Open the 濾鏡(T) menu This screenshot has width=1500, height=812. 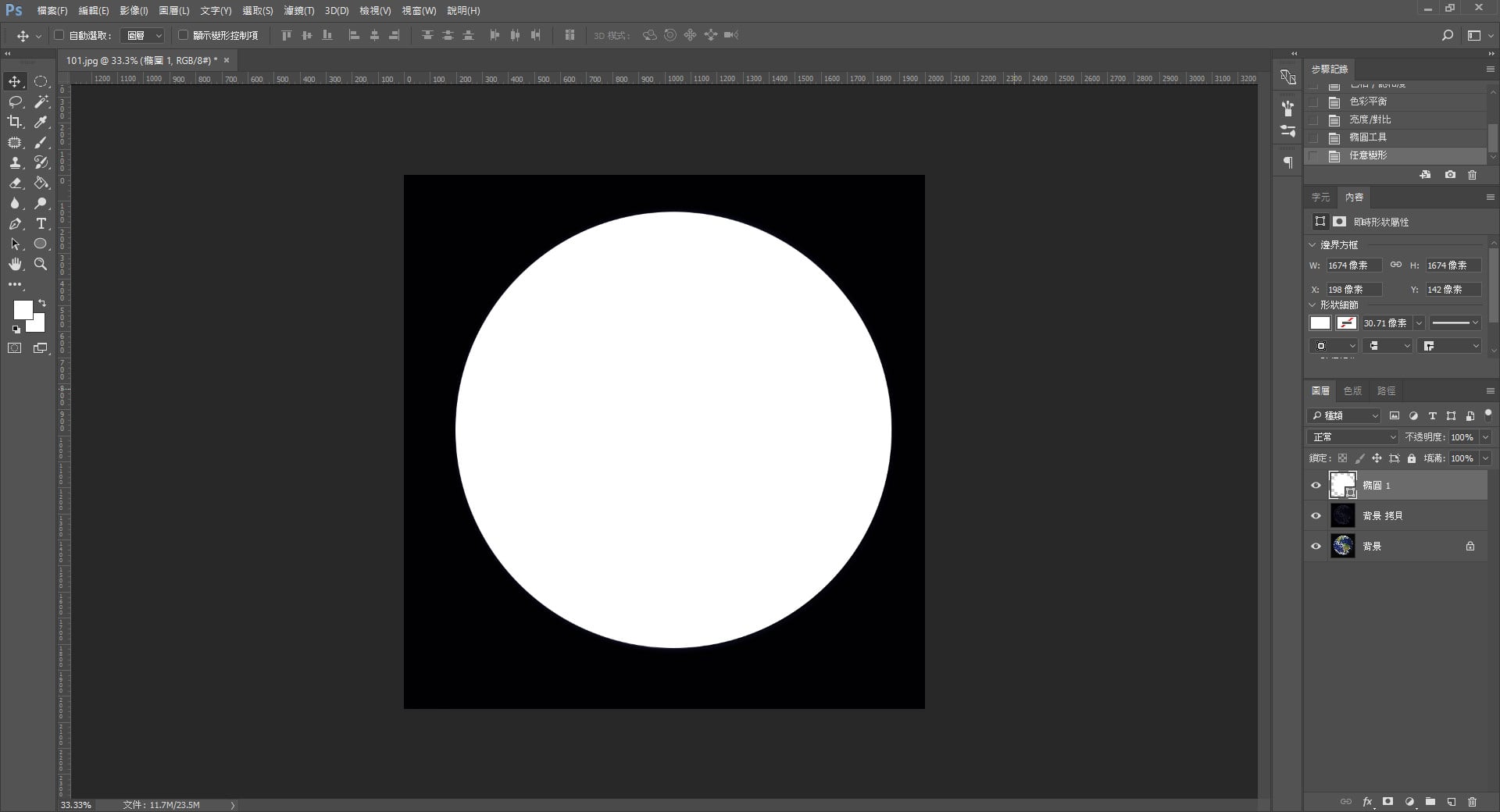298,11
